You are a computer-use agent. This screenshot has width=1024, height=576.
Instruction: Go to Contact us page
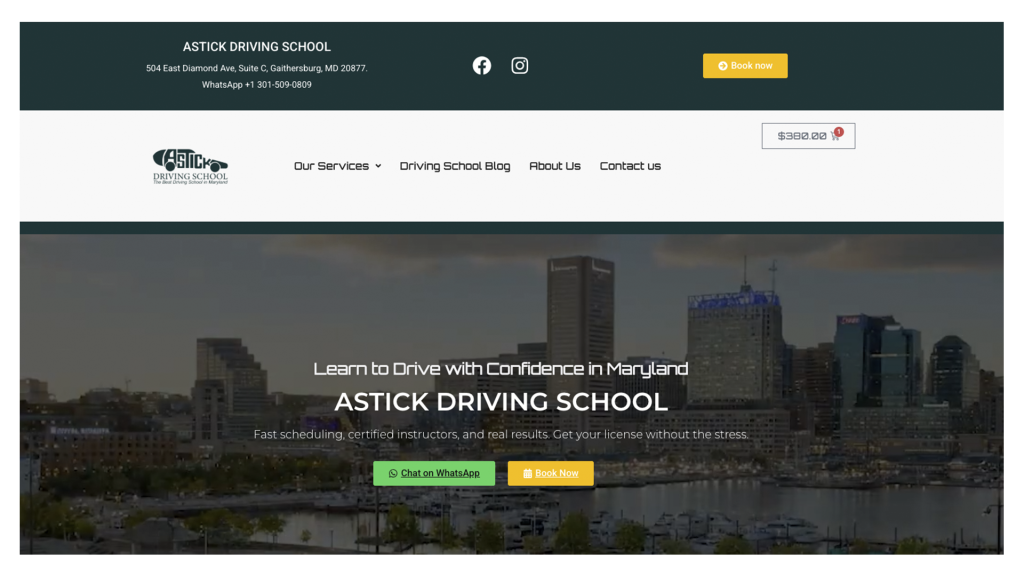coord(630,166)
